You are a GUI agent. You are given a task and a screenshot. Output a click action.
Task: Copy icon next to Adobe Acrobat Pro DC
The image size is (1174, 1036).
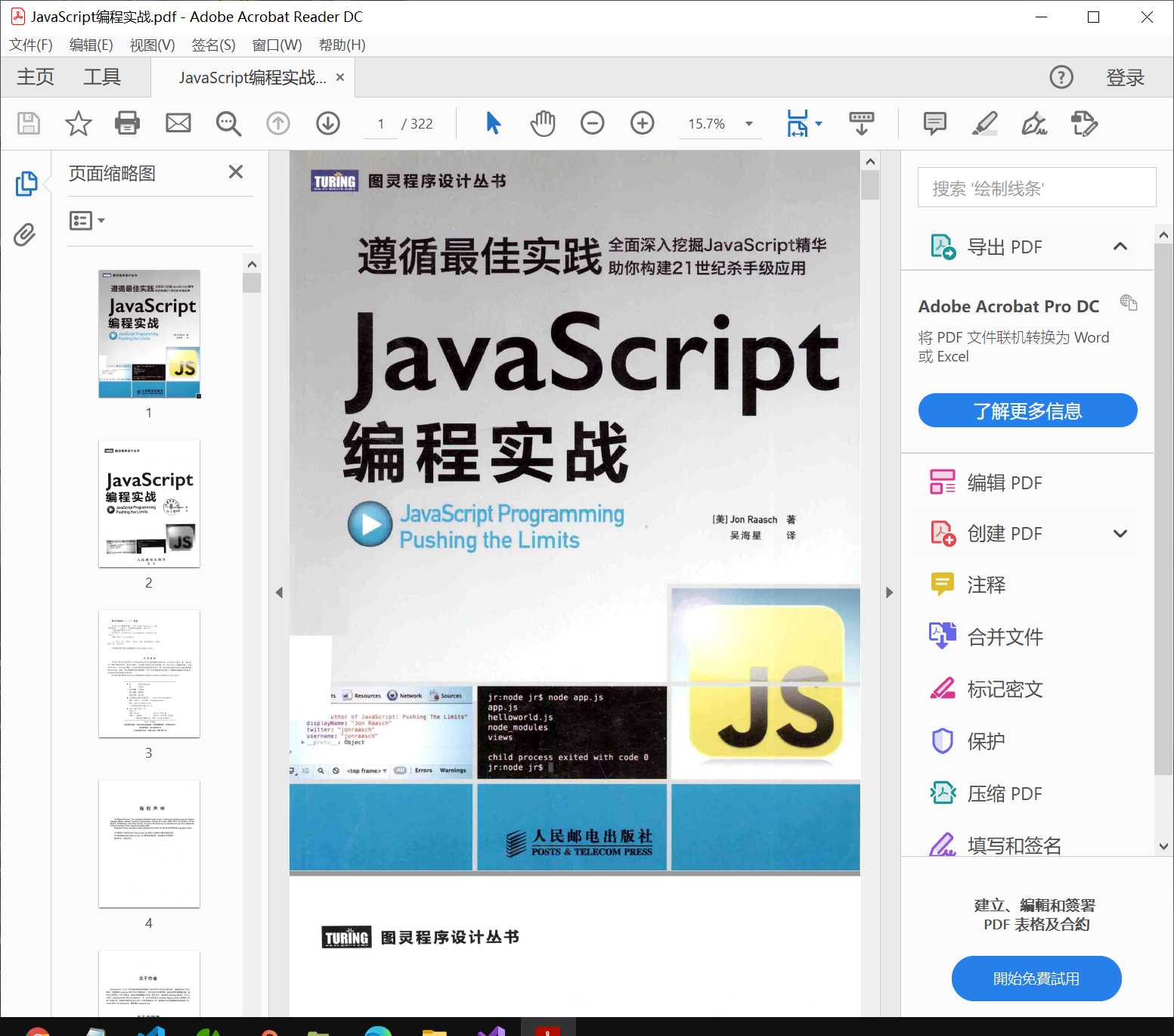click(x=1129, y=302)
